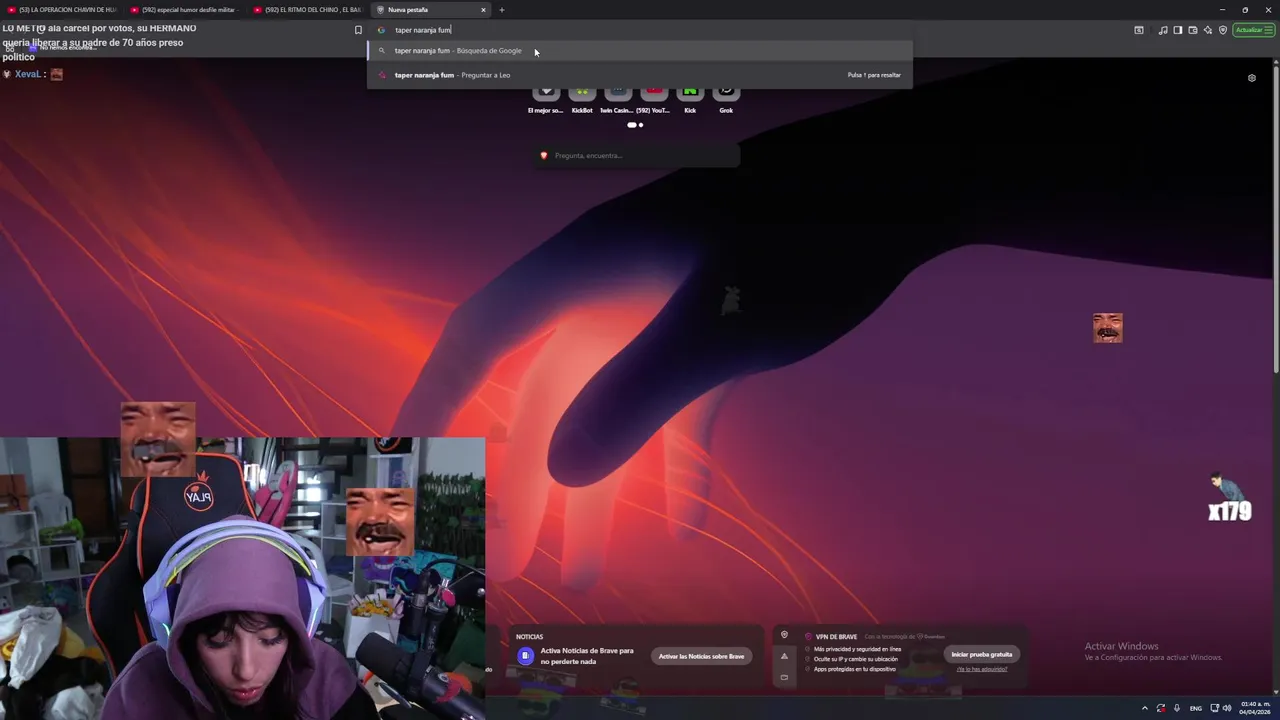Viewport: 1280px width, 720px height.
Task: Open the ENG language indicator in tray
Action: [x=1195, y=708]
